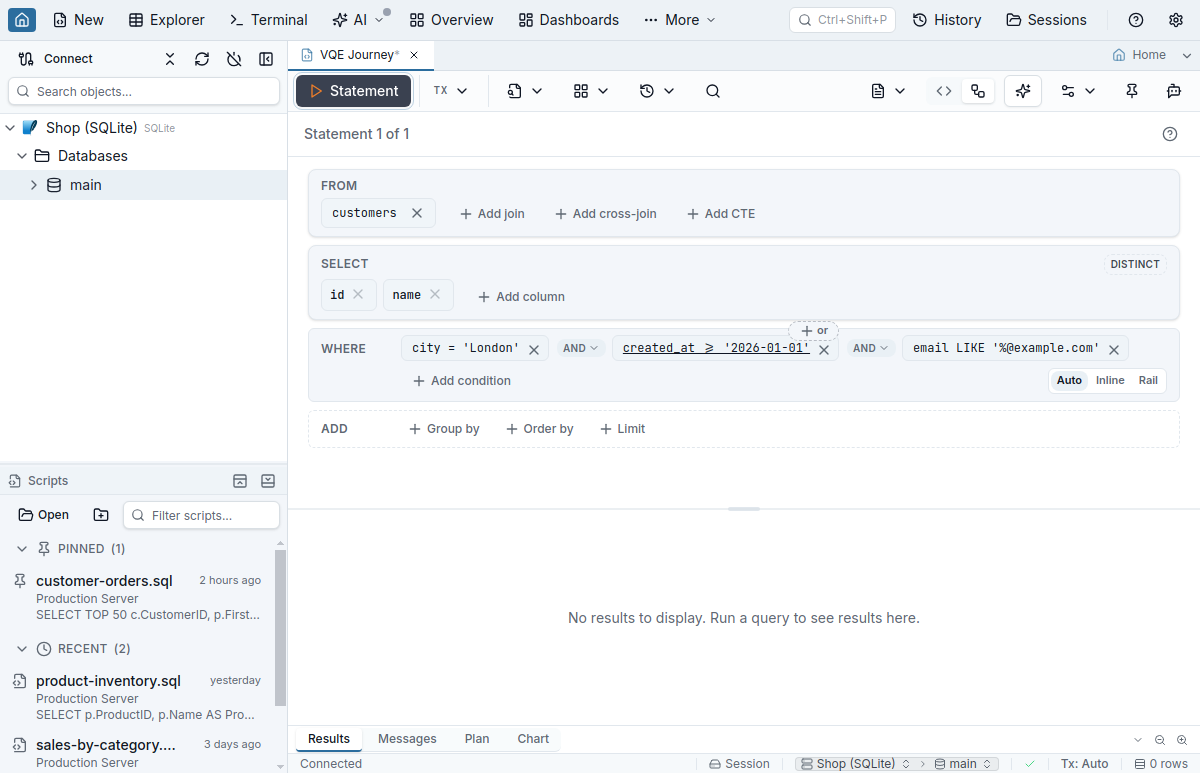Switch to the Messages tab
Viewport: 1200px width, 773px height.
tap(407, 739)
